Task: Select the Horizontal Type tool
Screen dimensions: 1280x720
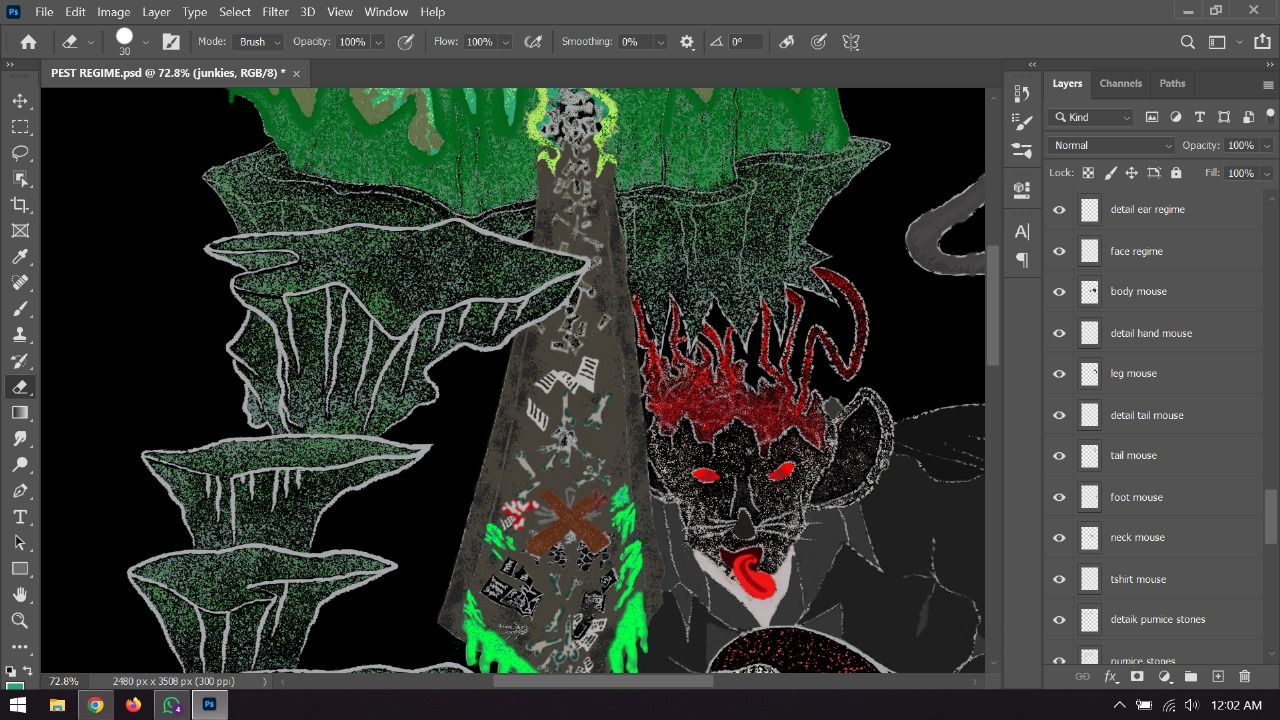Action: 20,517
